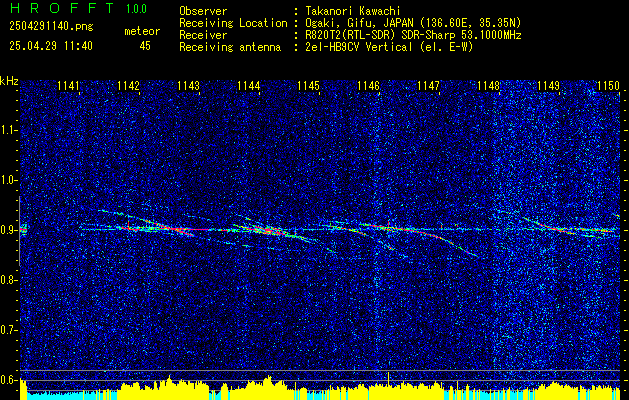The image size is (629, 400).
Task: Click frequency axis label 0.7
Action: coord(8,331)
